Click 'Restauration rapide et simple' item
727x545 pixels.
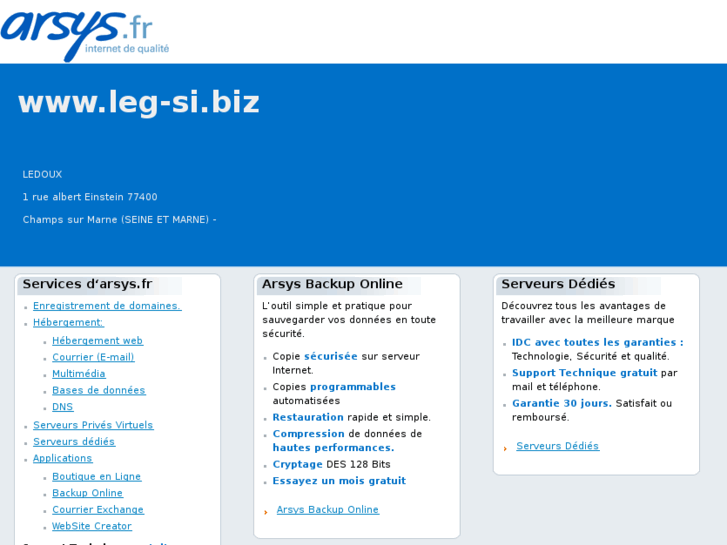tap(351, 417)
